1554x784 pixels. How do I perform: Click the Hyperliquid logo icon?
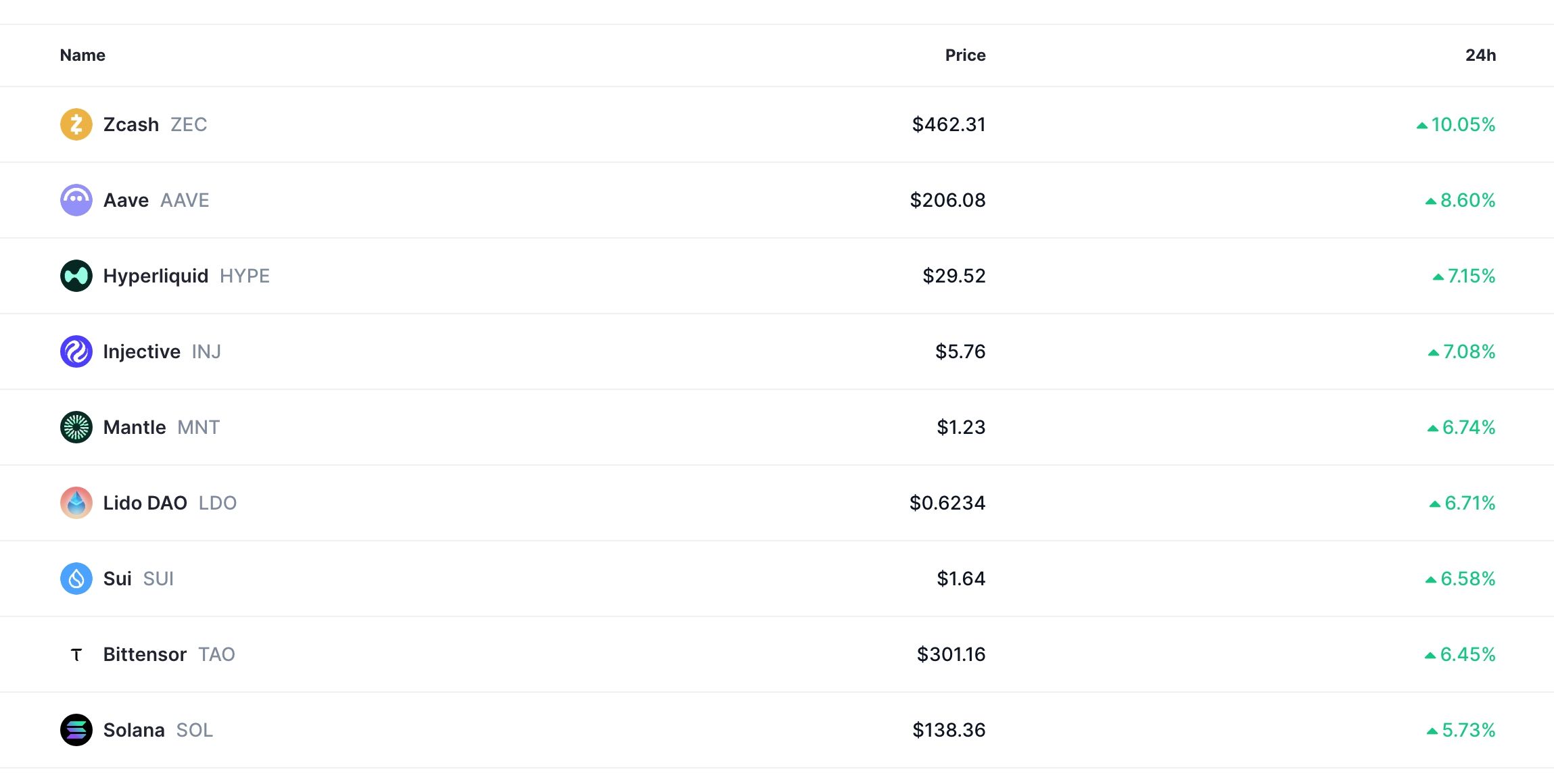click(x=76, y=276)
